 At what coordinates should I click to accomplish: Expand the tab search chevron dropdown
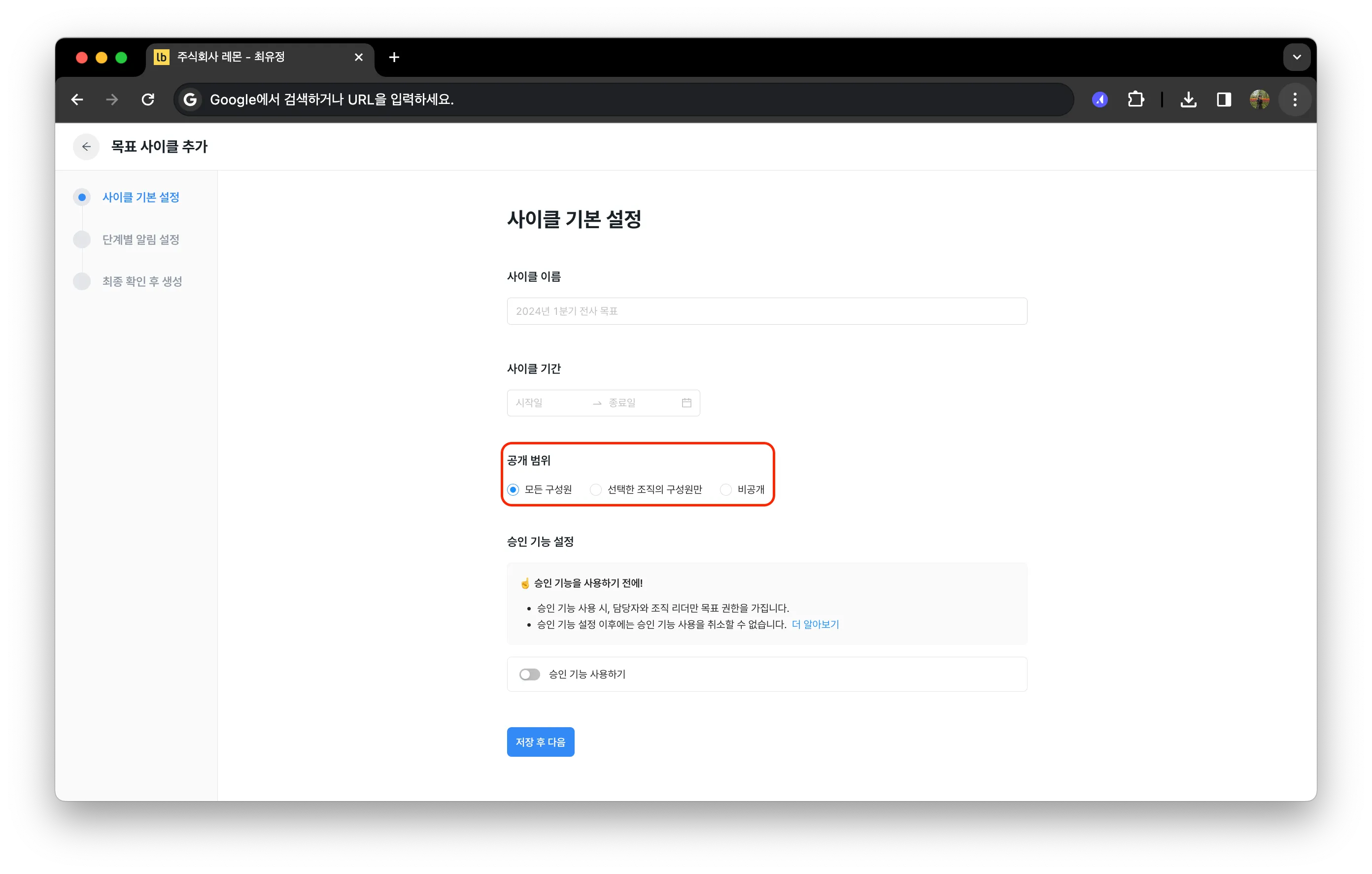pos(1297,57)
